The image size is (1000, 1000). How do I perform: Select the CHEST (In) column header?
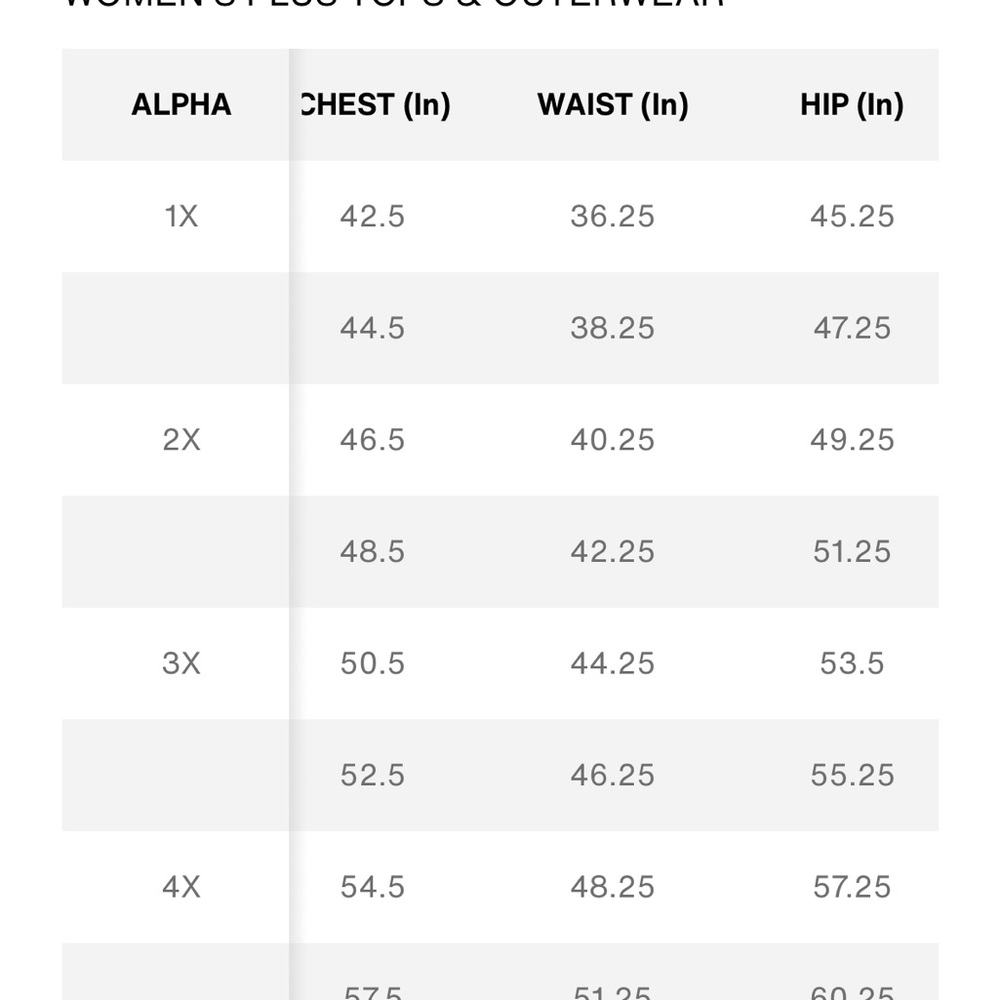tap(375, 105)
